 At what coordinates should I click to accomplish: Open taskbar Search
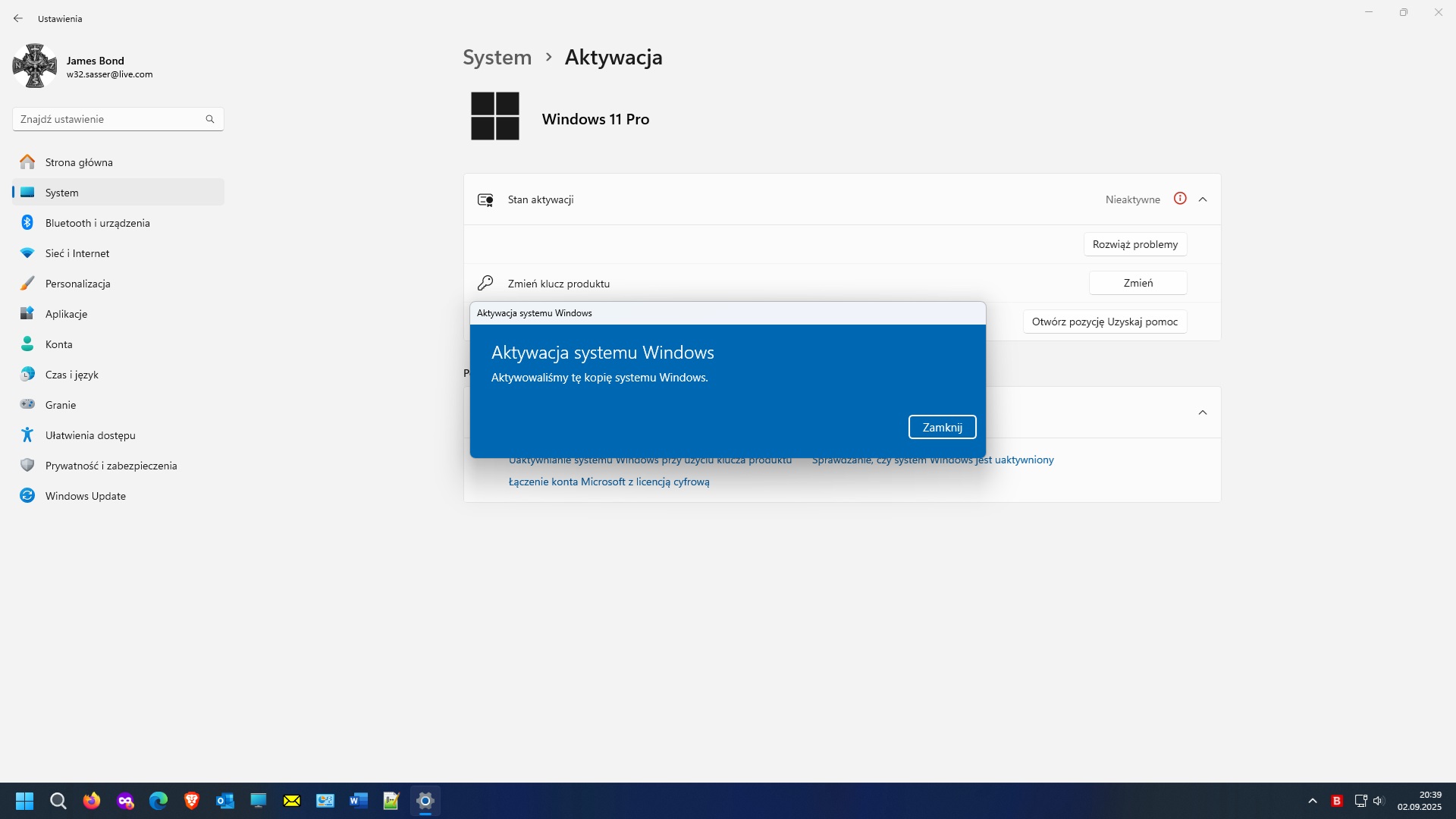click(58, 801)
